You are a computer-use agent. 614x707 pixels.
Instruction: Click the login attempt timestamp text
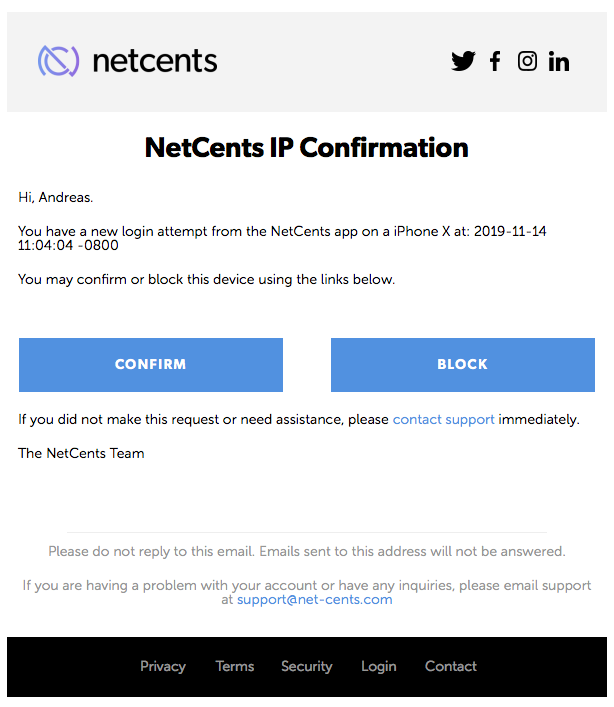(x=510, y=231)
